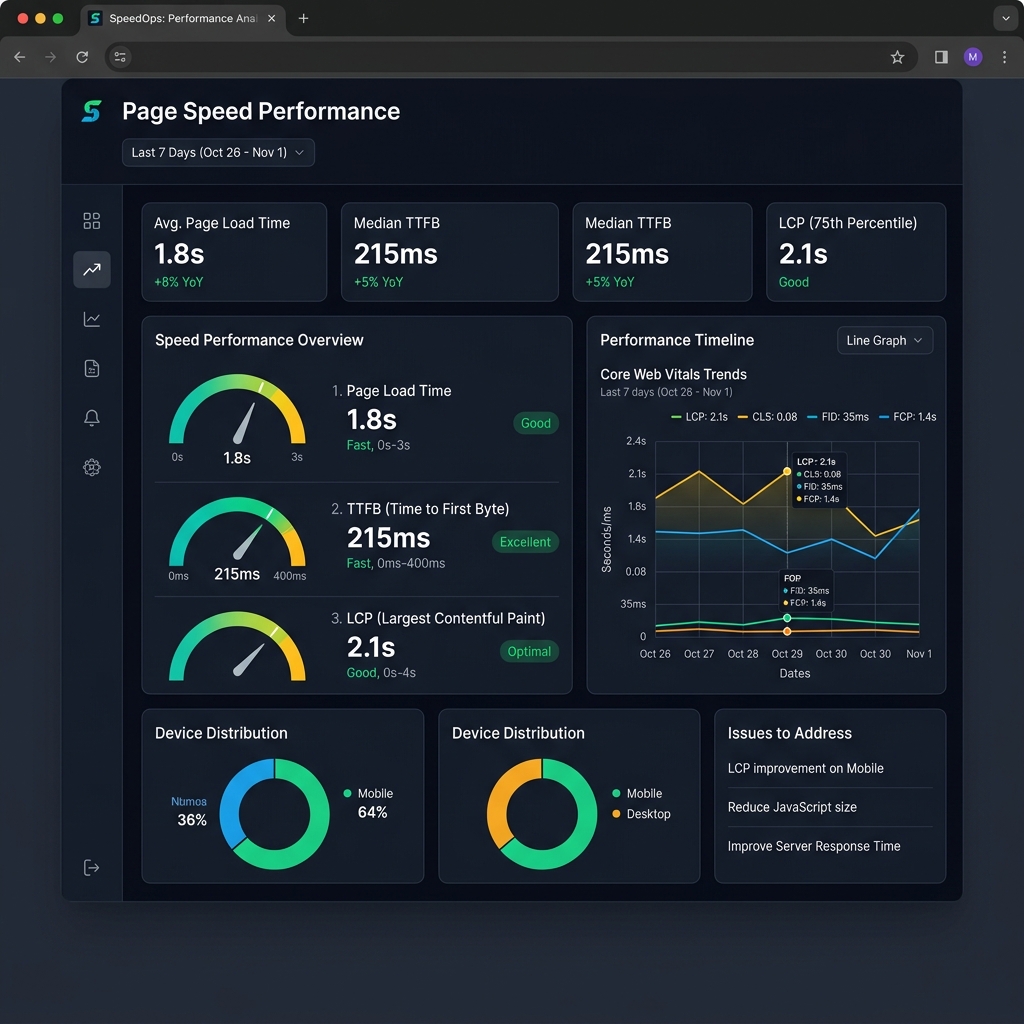Bookmark the page with the star icon
This screenshot has width=1024, height=1024.
click(897, 57)
